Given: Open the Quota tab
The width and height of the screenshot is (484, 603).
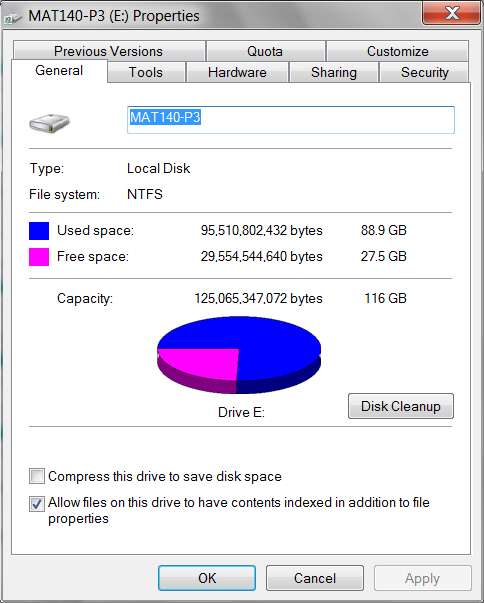Looking at the screenshot, I should tap(265, 51).
